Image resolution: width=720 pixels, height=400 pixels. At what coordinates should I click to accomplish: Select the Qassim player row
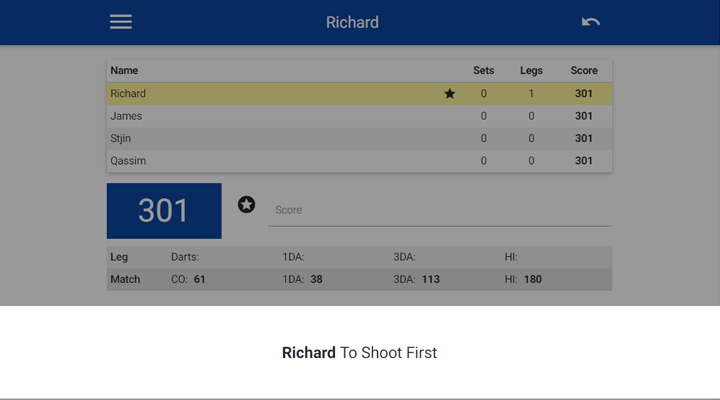click(x=360, y=161)
